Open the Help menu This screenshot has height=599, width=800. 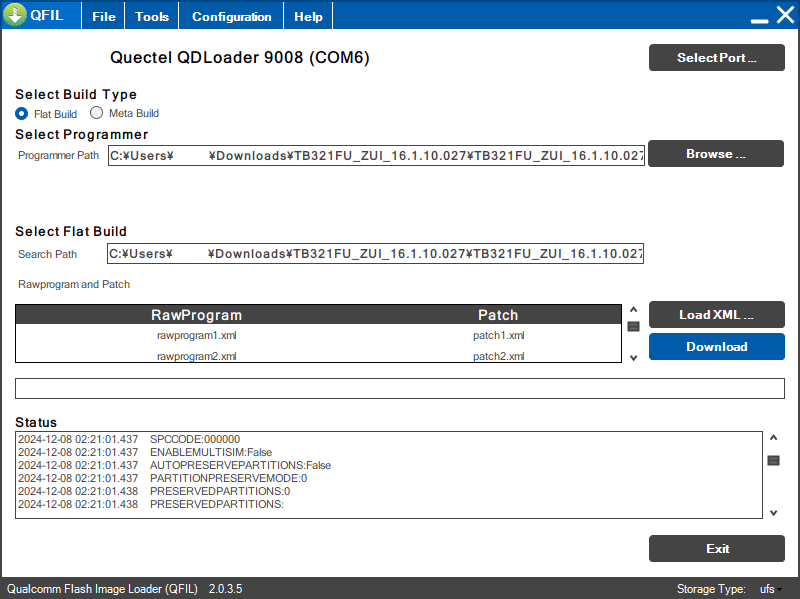click(308, 16)
